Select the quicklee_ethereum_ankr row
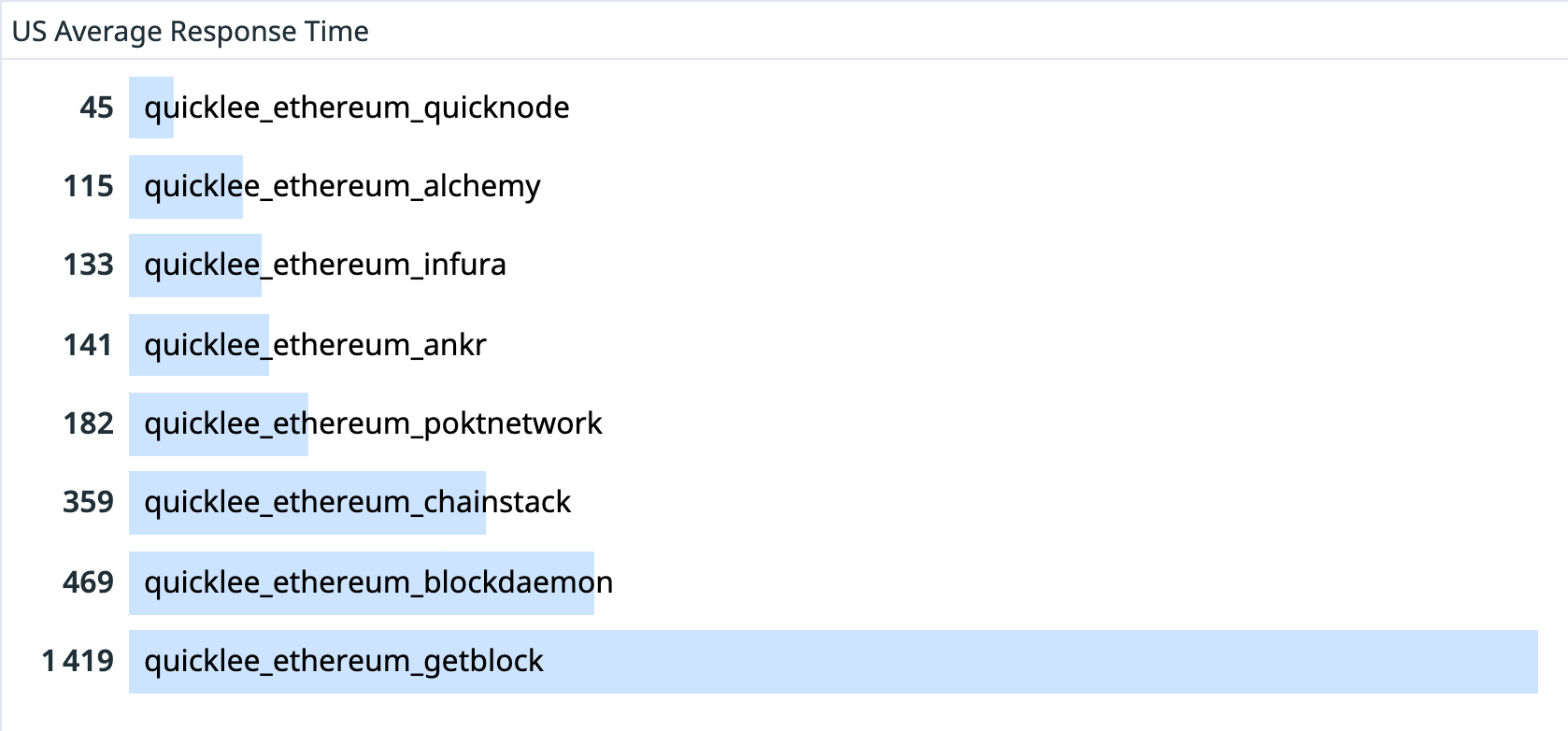This screenshot has height=731, width=1568. tap(784, 344)
